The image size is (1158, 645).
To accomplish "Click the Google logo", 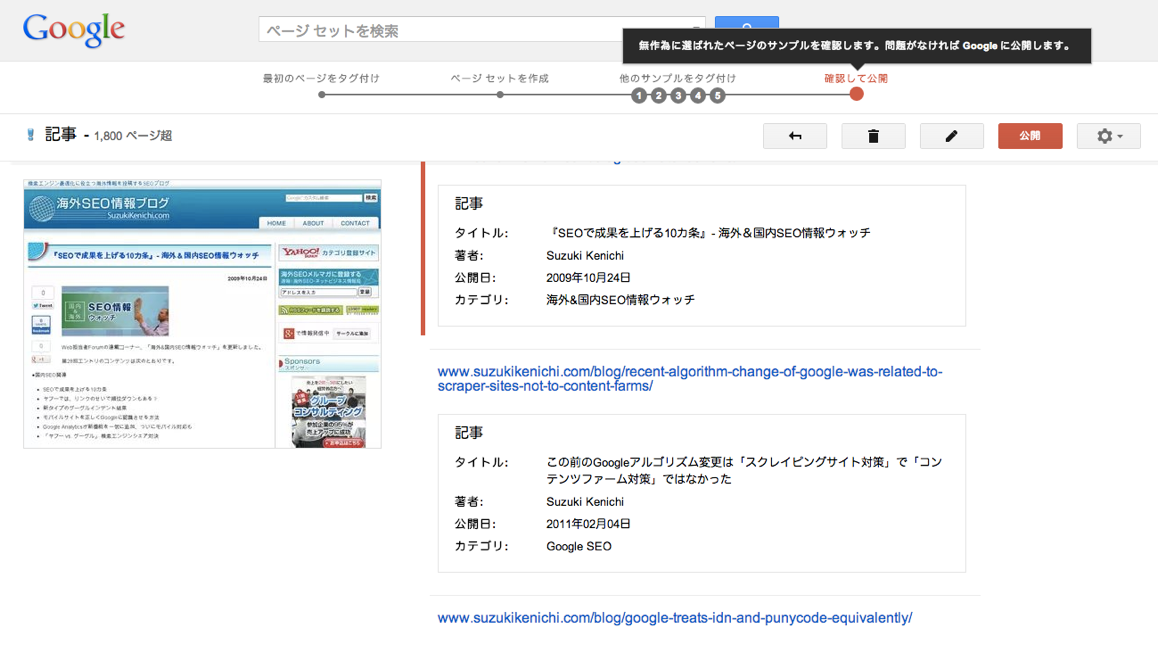I will (73, 31).
